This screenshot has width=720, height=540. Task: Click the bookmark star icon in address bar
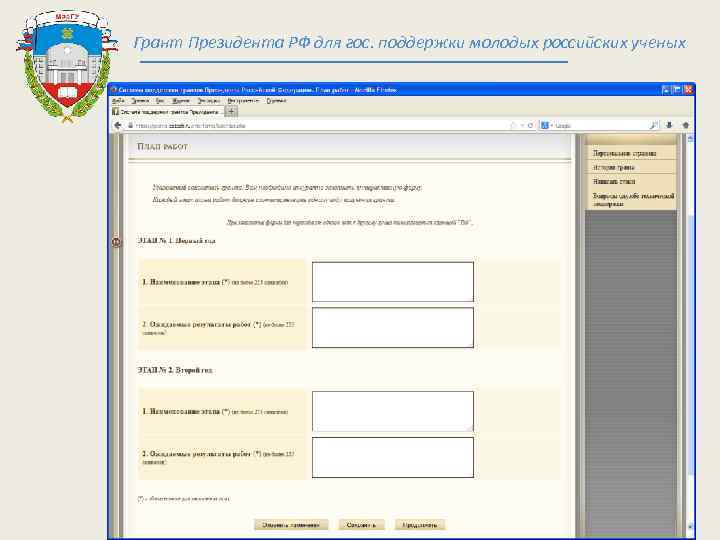point(513,125)
